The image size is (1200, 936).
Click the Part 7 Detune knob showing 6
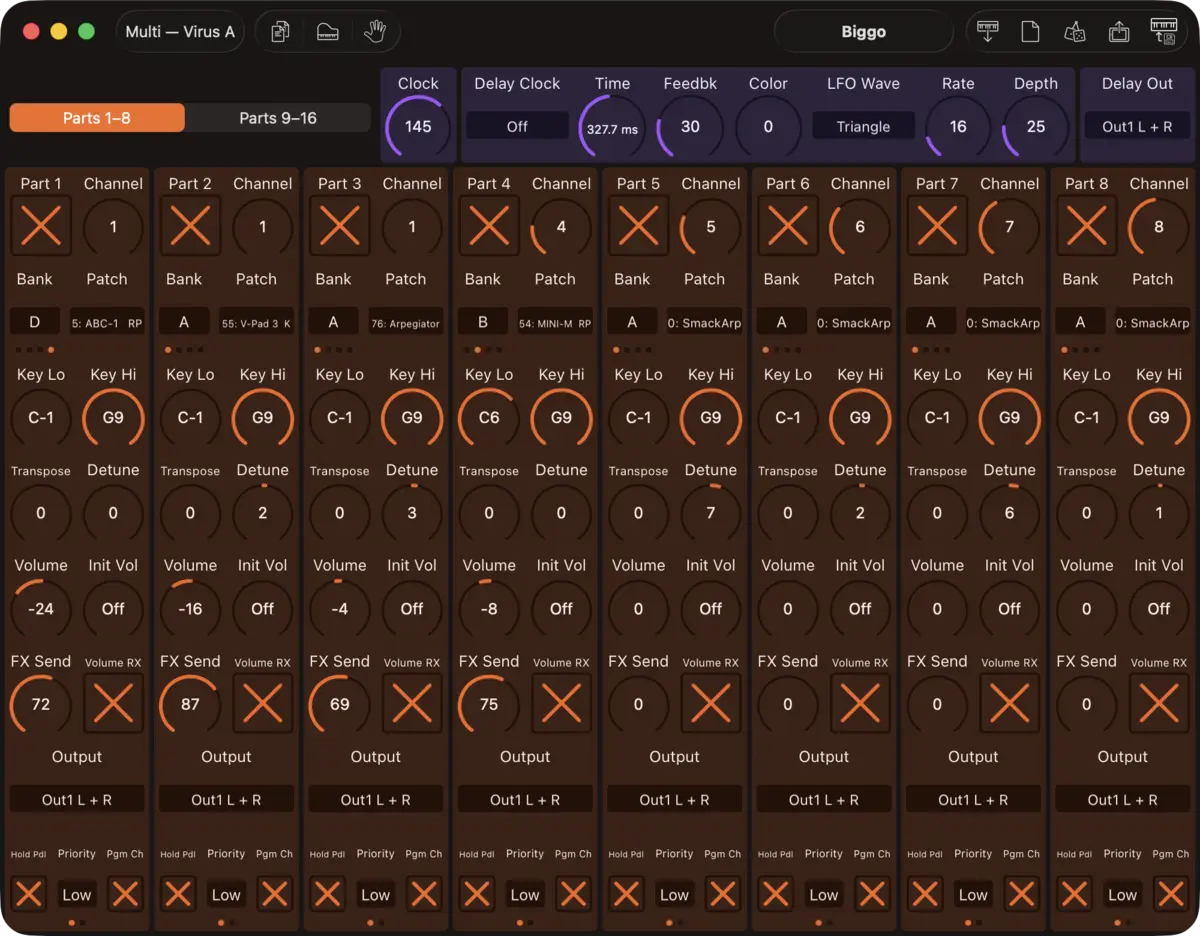tap(1010, 513)
